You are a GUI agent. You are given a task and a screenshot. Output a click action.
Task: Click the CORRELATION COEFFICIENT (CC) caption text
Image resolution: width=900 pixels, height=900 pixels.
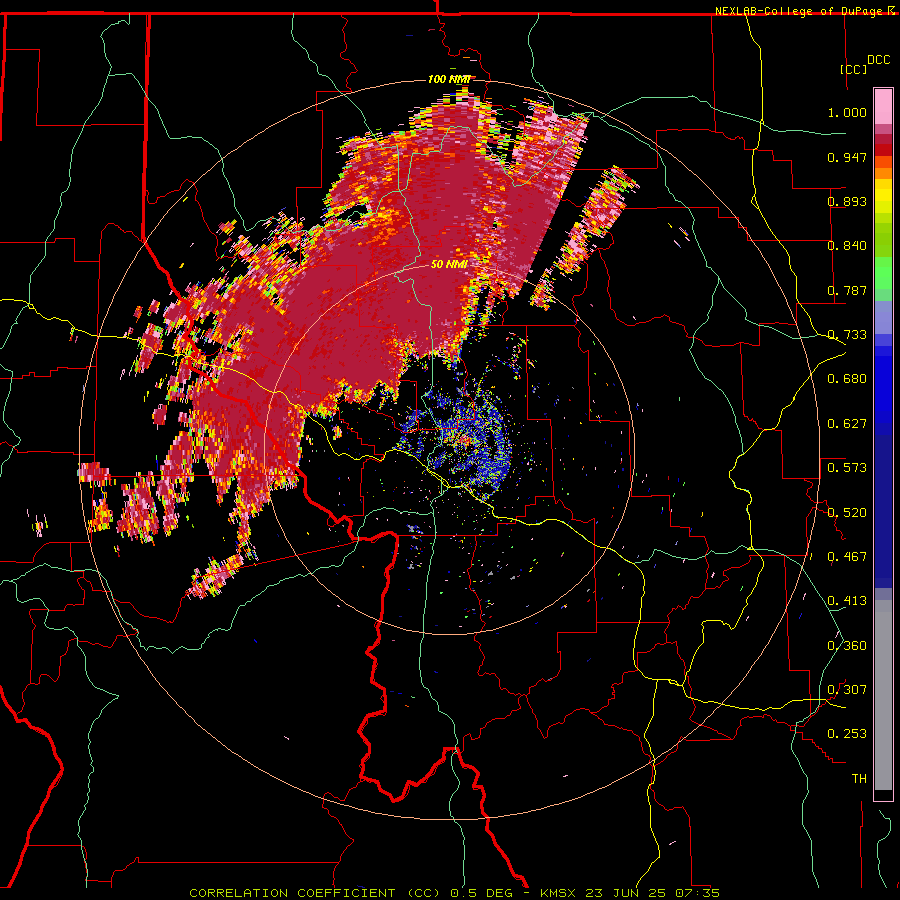(315, 893)
